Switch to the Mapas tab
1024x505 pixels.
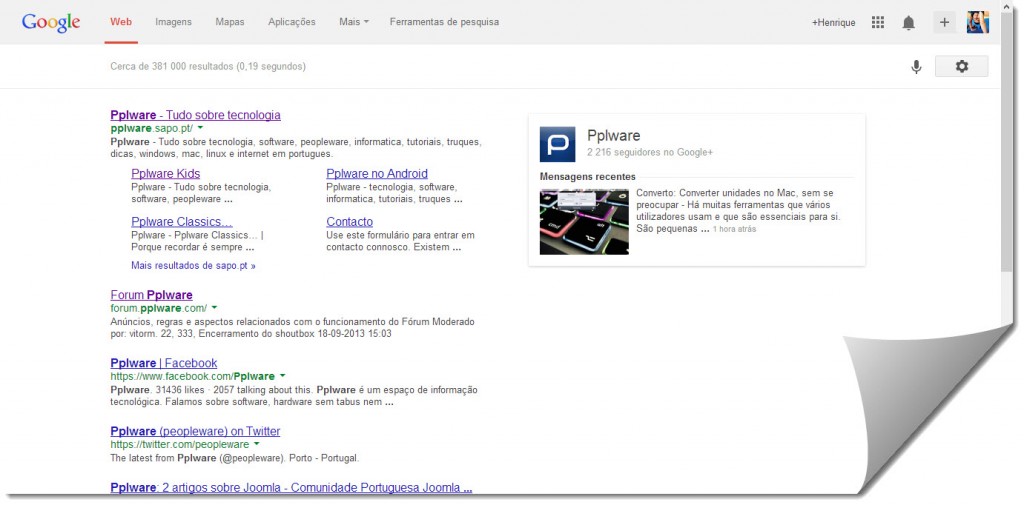pyautogui.click(x=229, y=22)
